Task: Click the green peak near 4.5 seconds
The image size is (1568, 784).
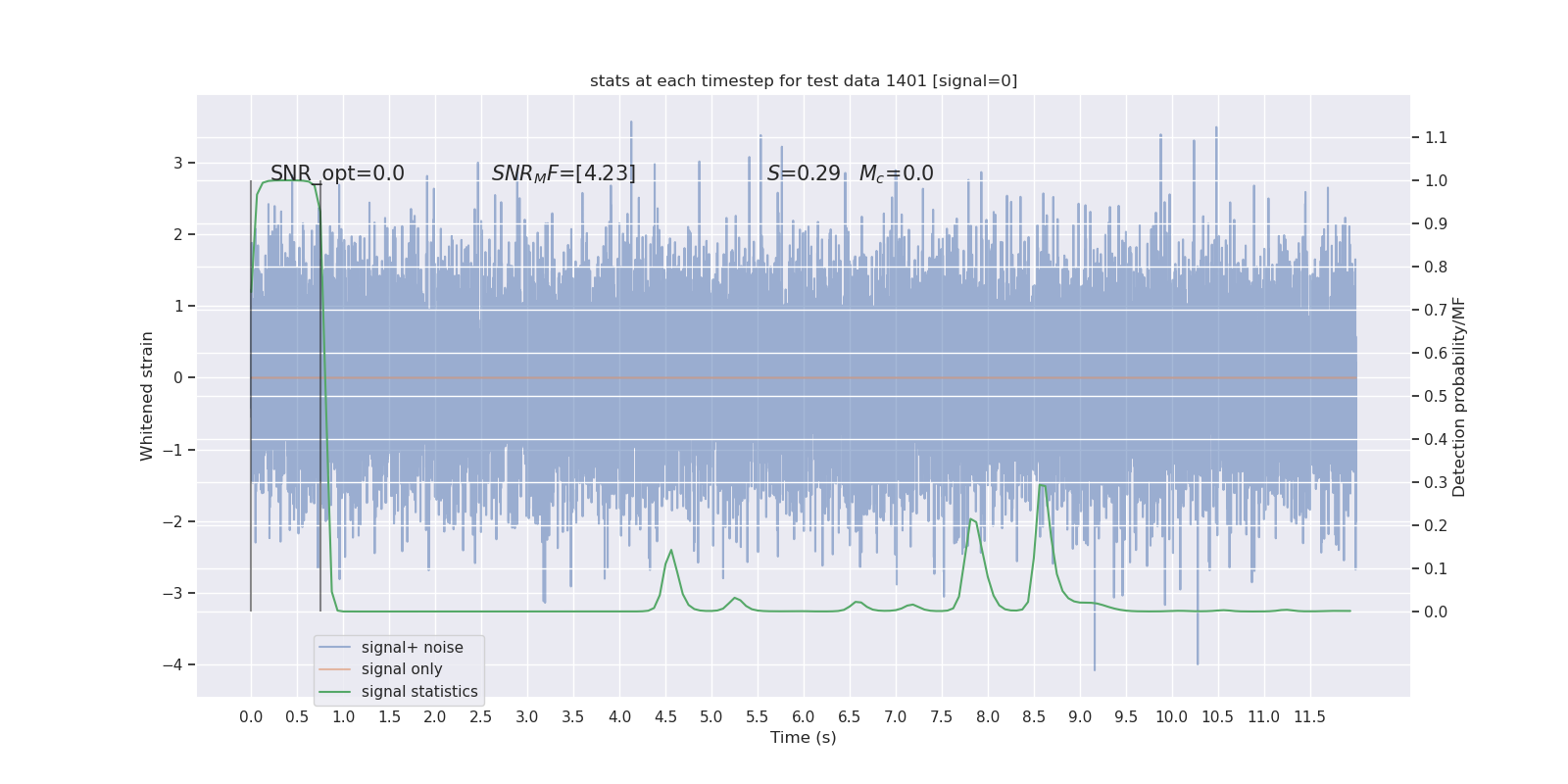Action: tap(671, 551)
